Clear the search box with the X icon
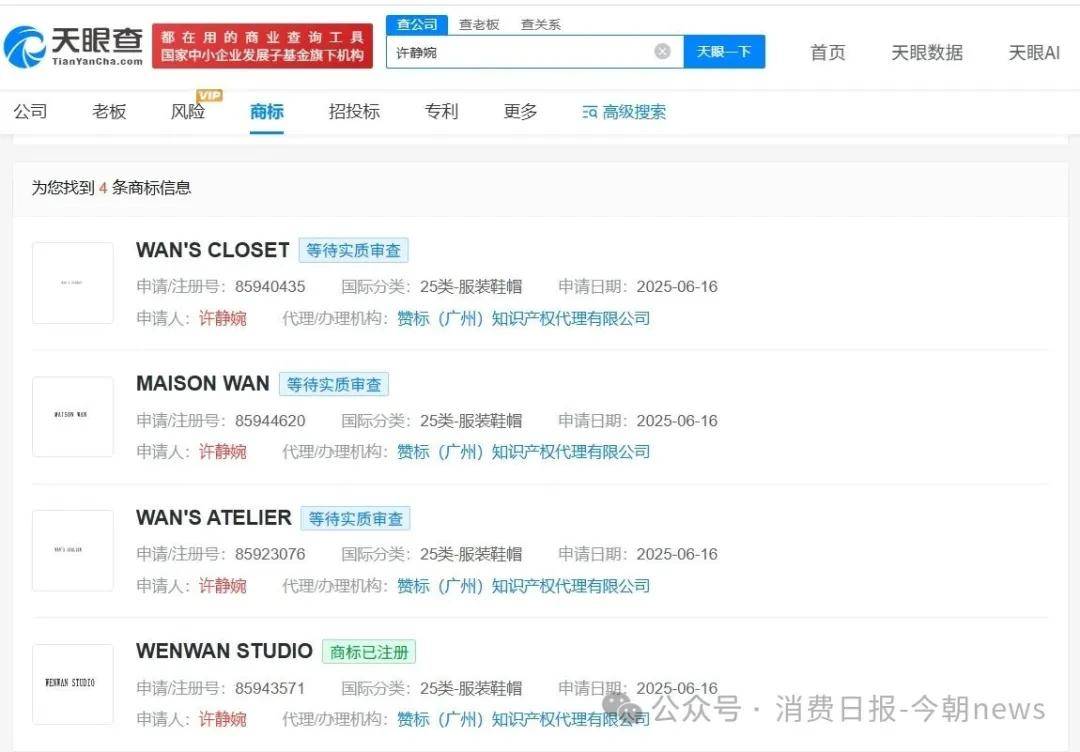 click(662, 52)
